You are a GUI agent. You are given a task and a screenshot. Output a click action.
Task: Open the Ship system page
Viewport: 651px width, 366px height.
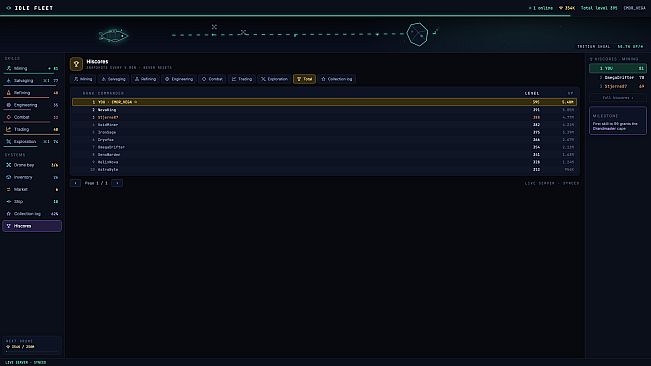point(32,202)
